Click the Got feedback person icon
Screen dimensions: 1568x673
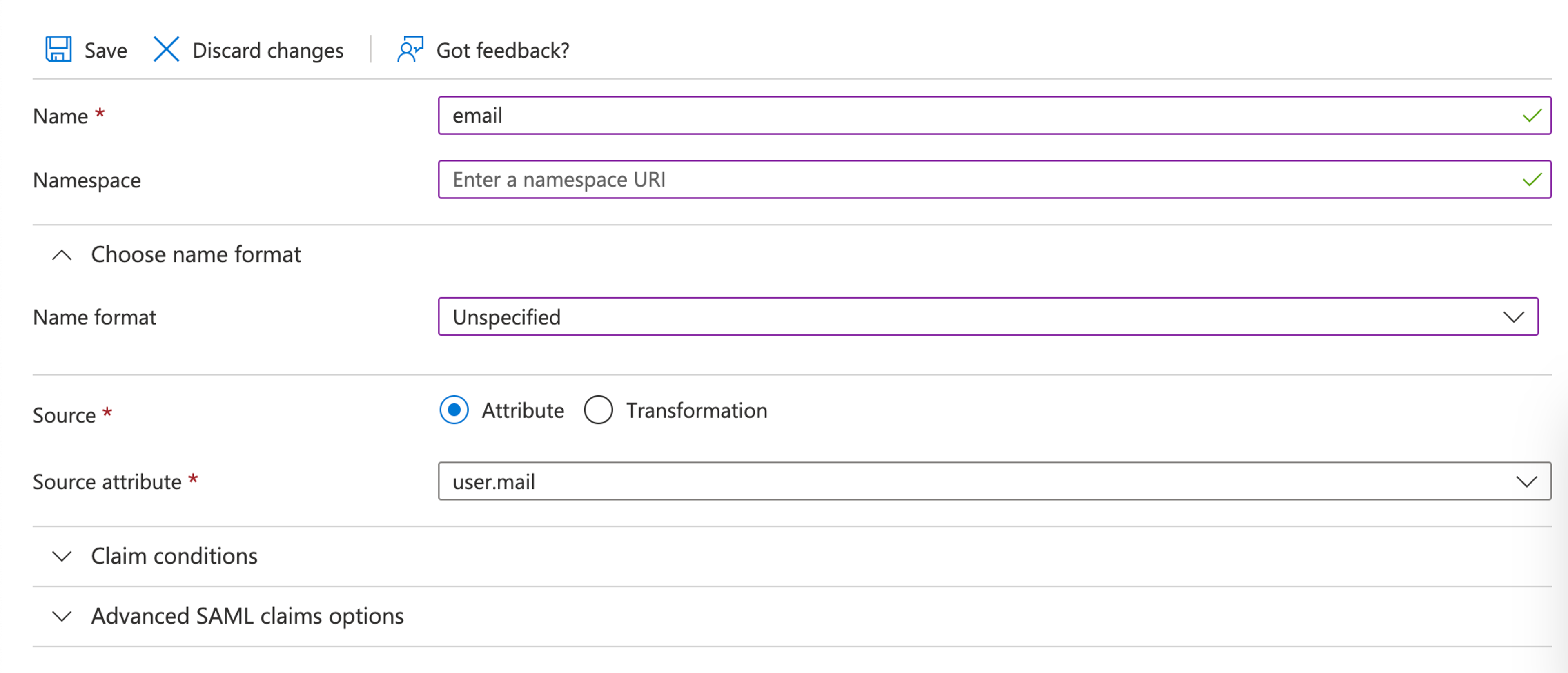tap(410, 49)
